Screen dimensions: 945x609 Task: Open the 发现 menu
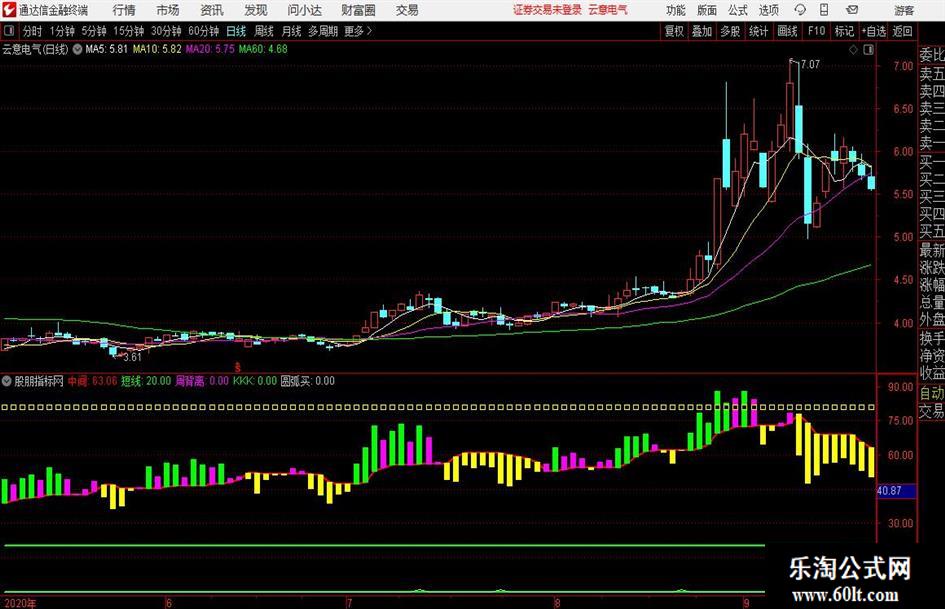coord(256,10)
